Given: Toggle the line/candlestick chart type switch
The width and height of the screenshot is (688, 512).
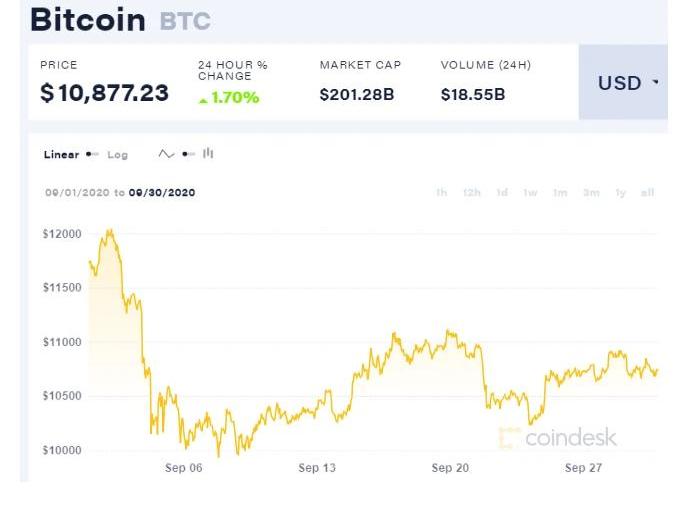Looking at the screenshot, I should tap(188, 154).
